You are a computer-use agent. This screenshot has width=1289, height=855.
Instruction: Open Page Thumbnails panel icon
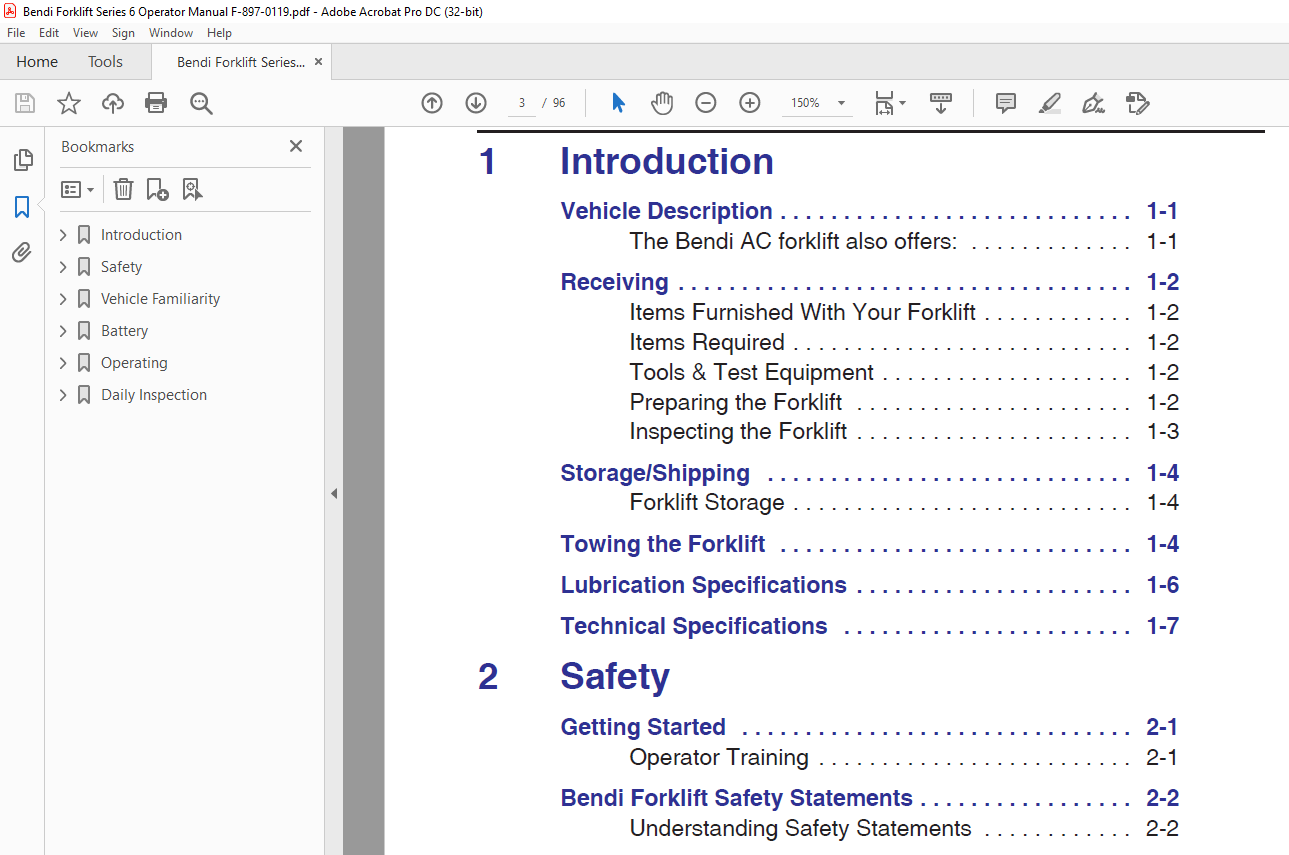[22, 160]
